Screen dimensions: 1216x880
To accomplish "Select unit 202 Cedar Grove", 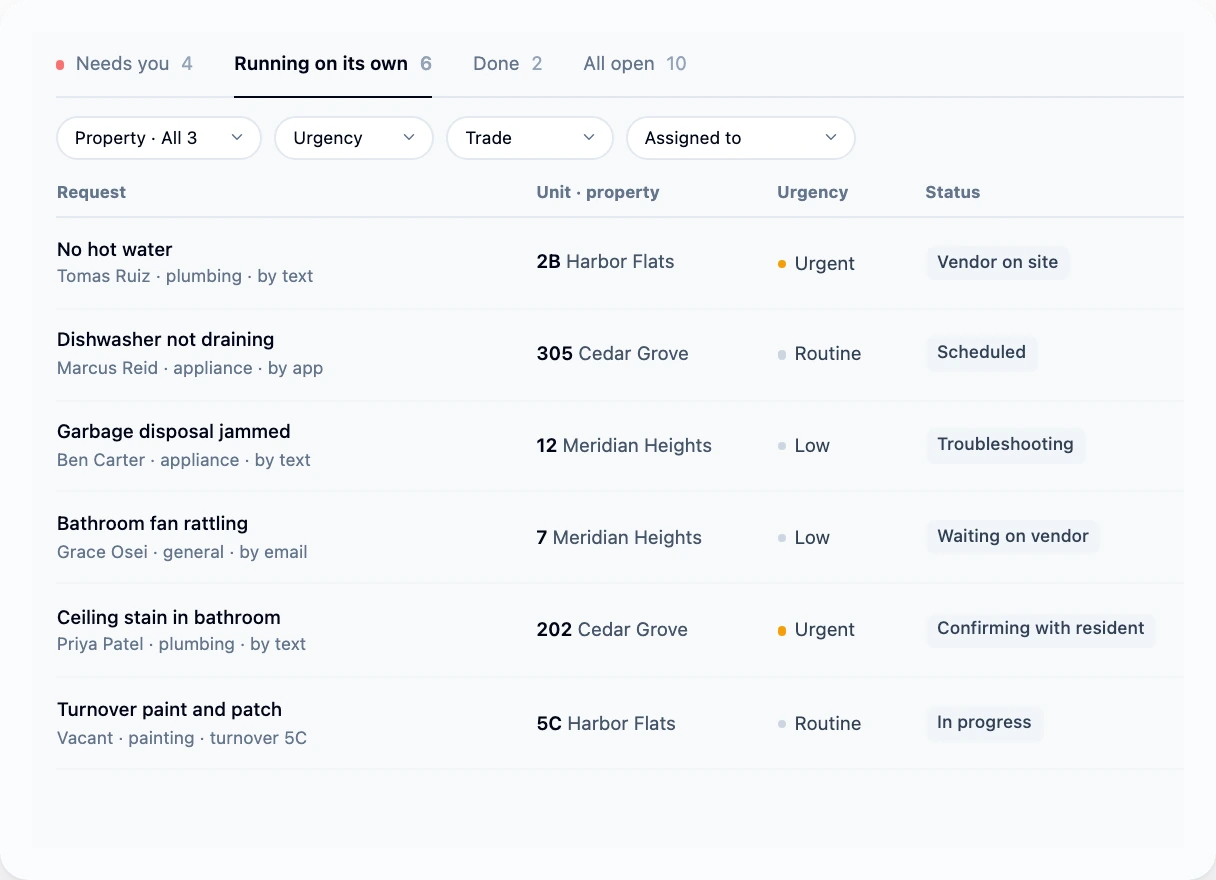I will [x=612, y=630].
